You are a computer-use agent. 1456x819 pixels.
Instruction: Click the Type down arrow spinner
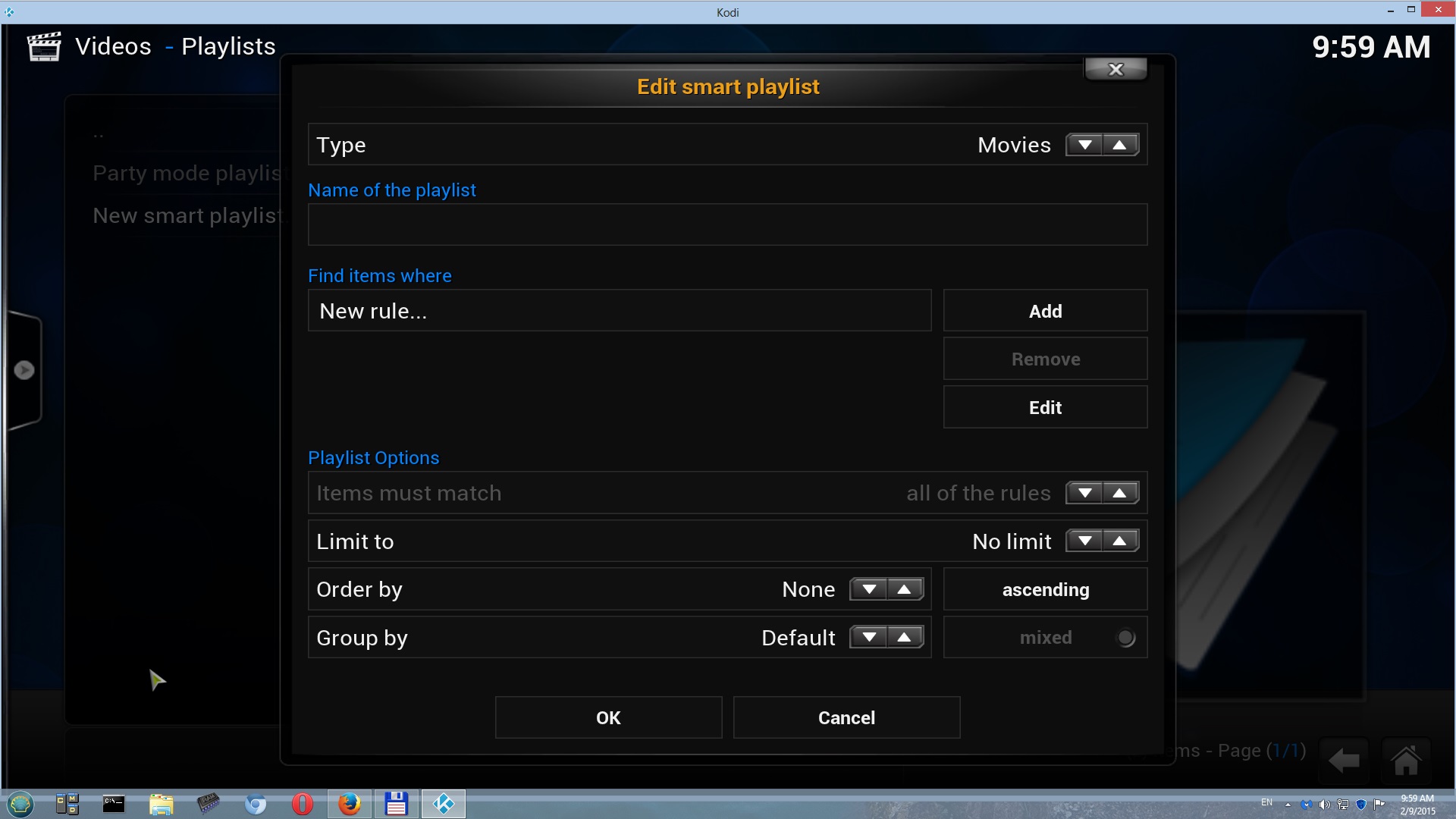click(1084, 145)
